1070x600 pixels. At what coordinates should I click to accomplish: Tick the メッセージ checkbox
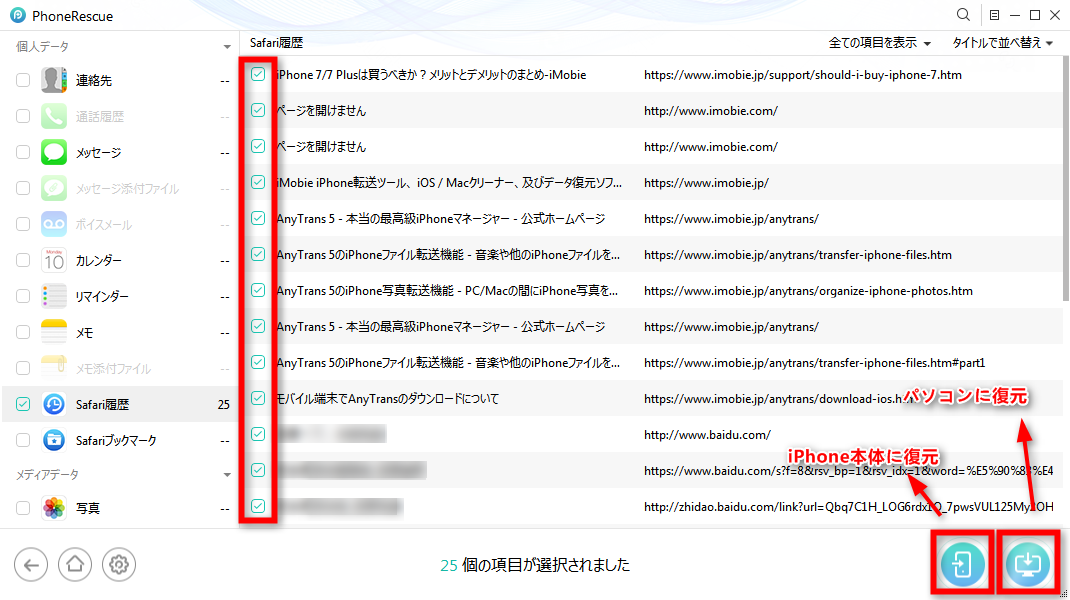click(23, 152)
